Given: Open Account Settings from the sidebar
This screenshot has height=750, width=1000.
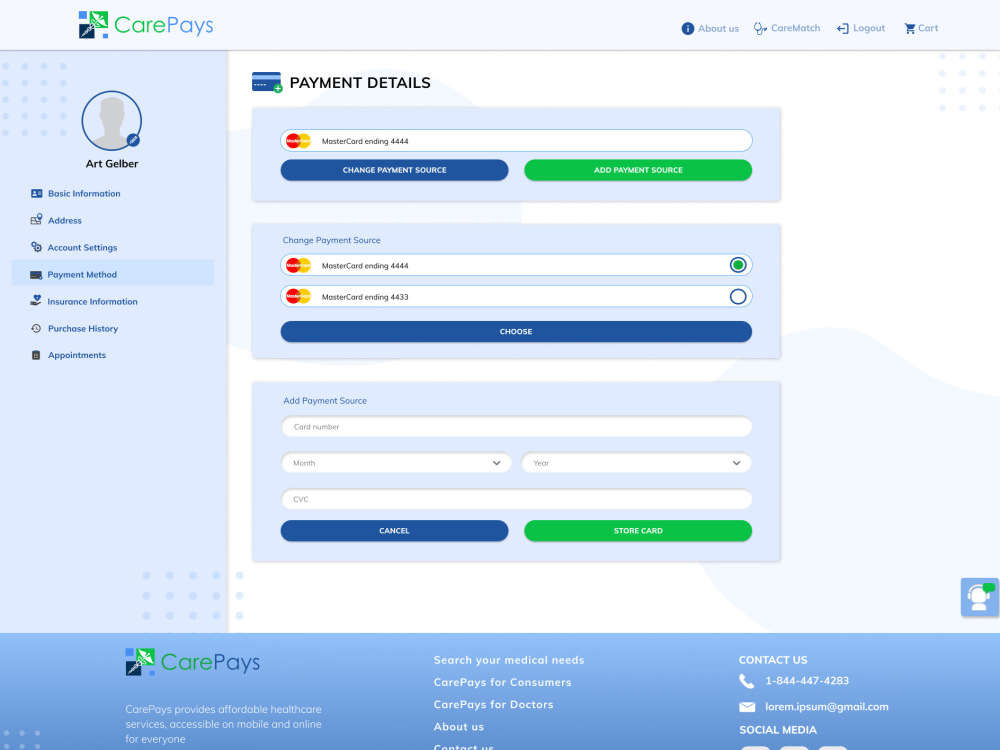Looking at the screenshot, I should 34,247.
